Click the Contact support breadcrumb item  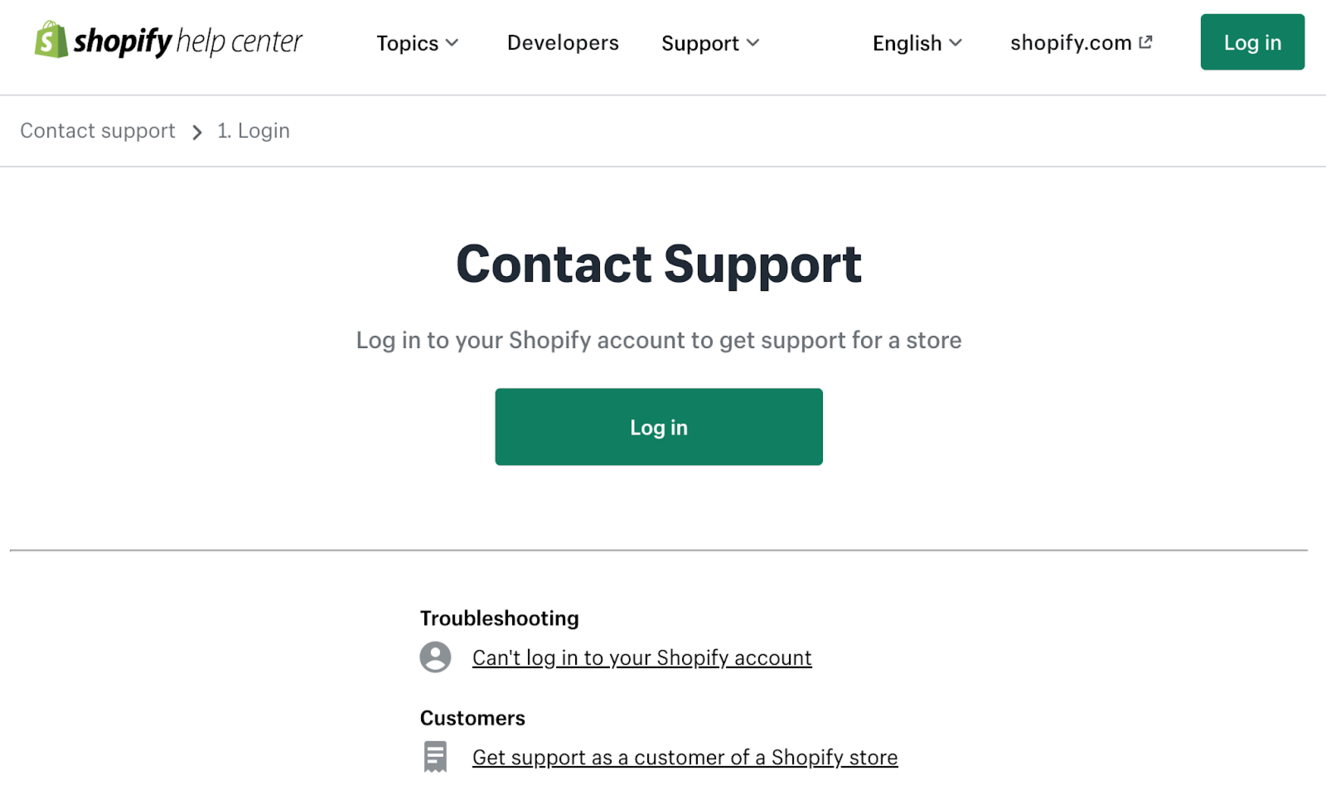pos(97,131)
